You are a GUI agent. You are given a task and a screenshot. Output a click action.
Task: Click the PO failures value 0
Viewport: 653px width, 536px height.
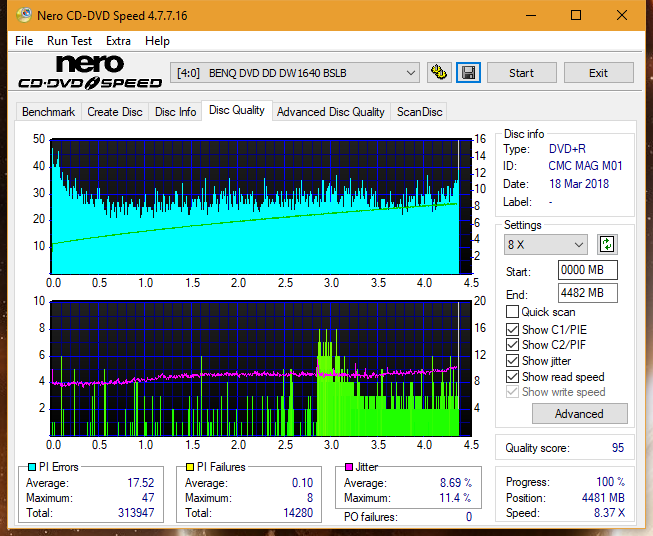point(469,517)
